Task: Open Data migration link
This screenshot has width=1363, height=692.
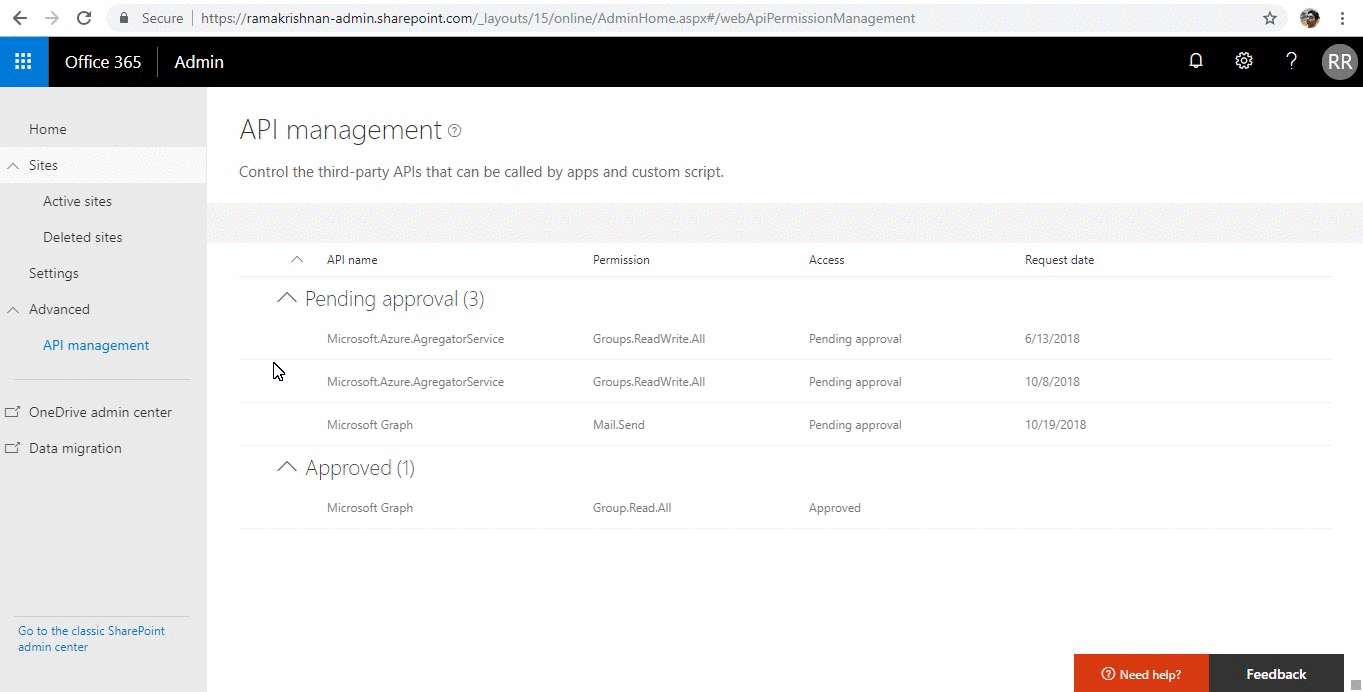Action: pyautogui.click(x=75, y=448)
